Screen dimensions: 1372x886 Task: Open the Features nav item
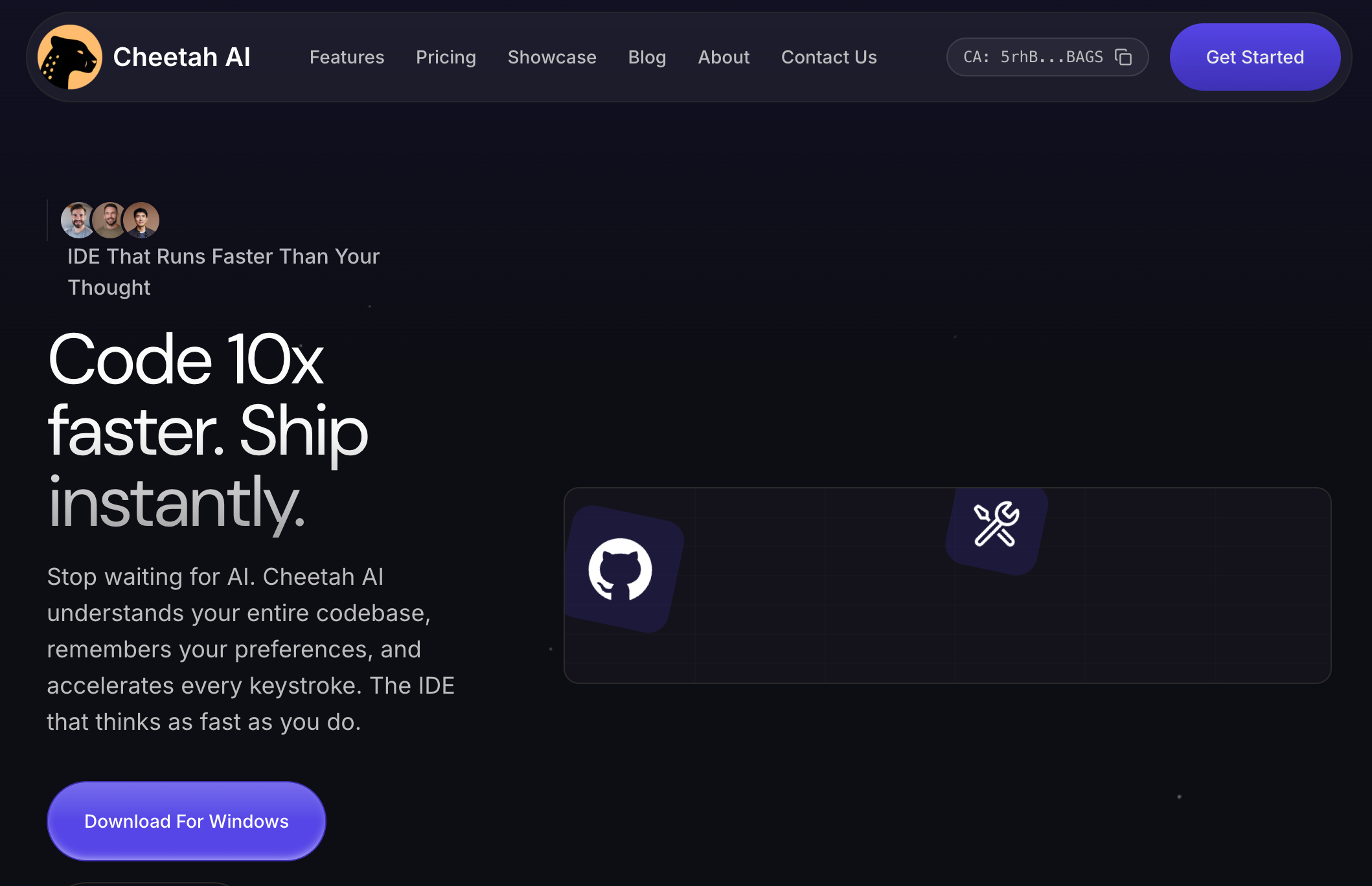347,57
